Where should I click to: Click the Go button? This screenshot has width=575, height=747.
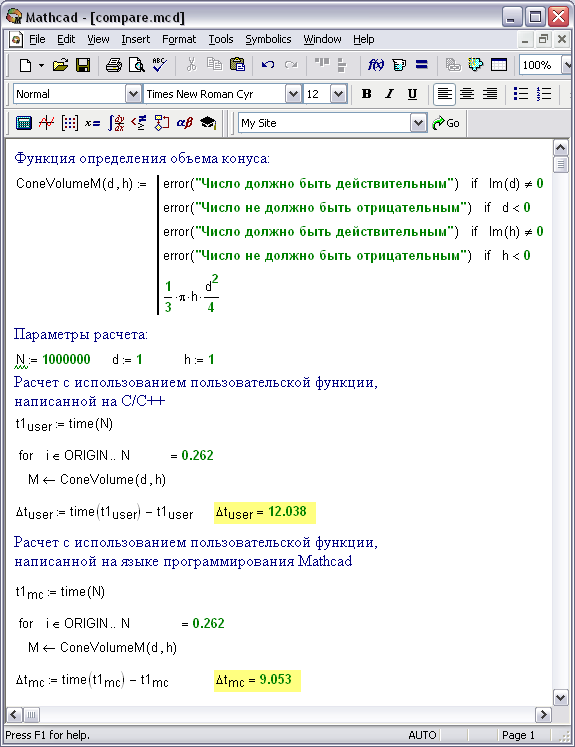[446, 123]
